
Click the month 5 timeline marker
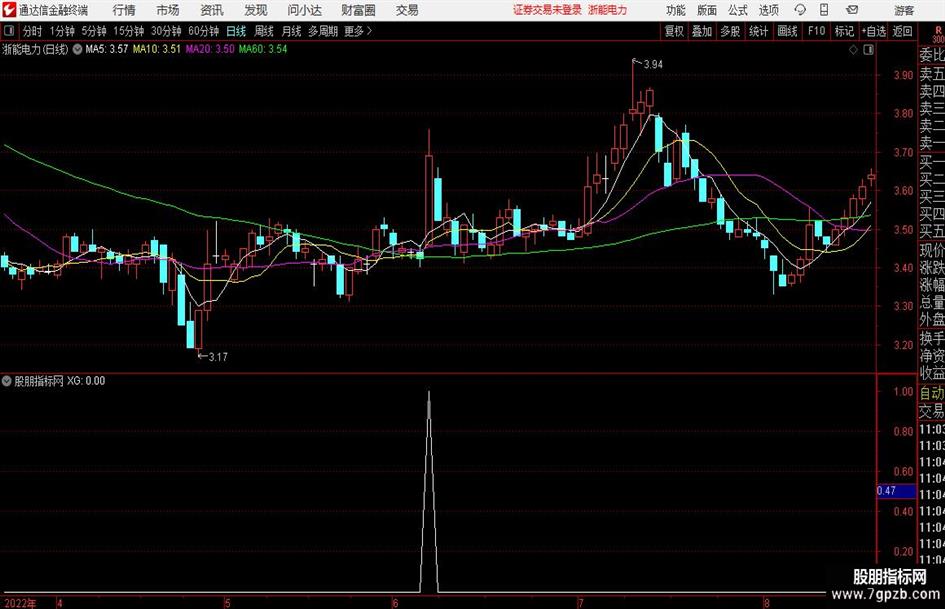point(228,603)
